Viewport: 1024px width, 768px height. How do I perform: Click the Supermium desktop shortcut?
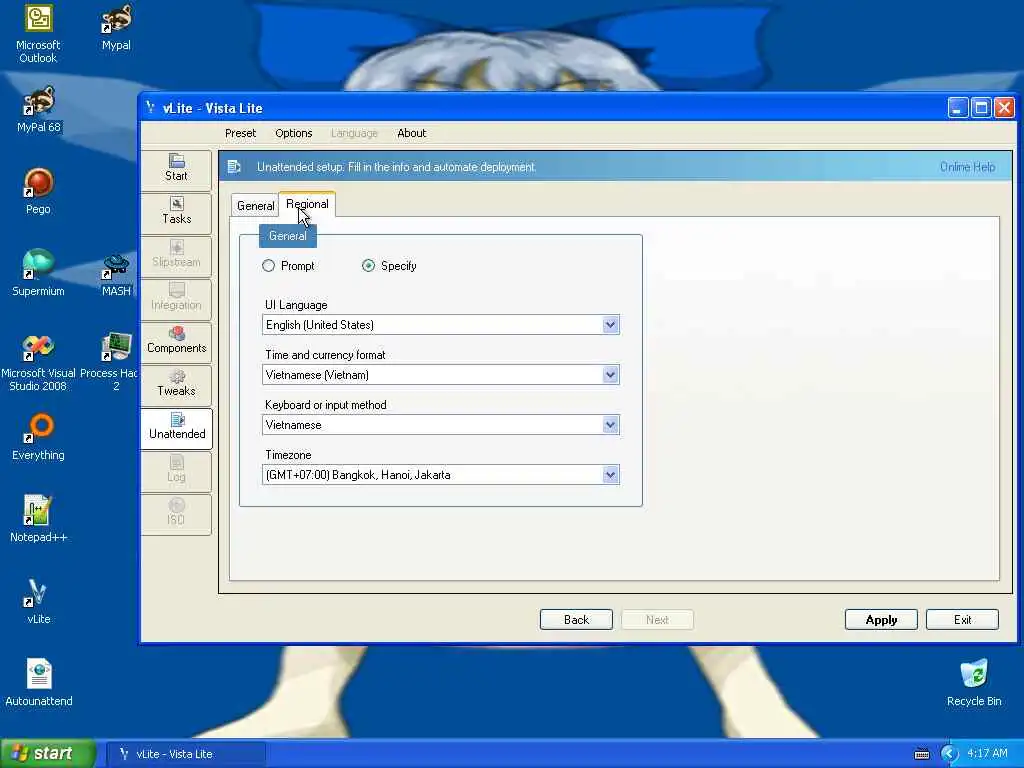point(38,274)
